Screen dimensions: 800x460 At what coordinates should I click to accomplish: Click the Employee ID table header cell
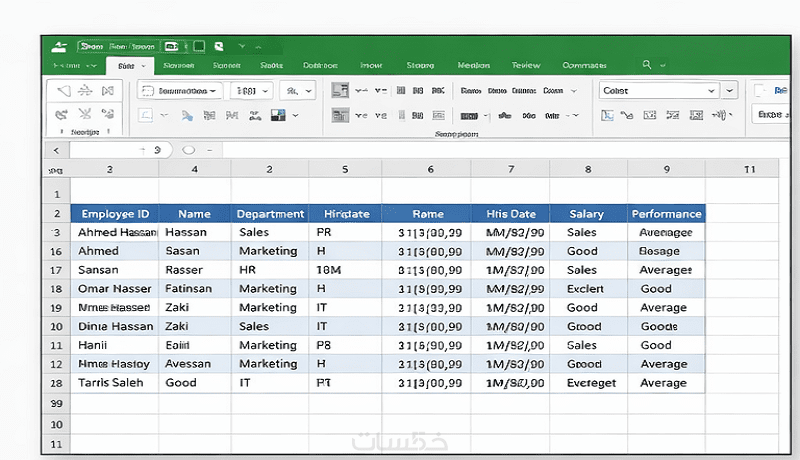coord(114,213)
